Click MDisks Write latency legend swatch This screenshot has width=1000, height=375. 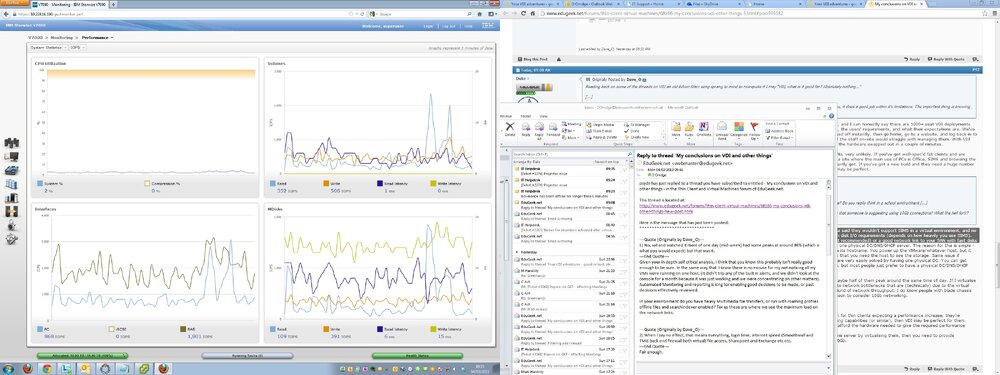433,330
